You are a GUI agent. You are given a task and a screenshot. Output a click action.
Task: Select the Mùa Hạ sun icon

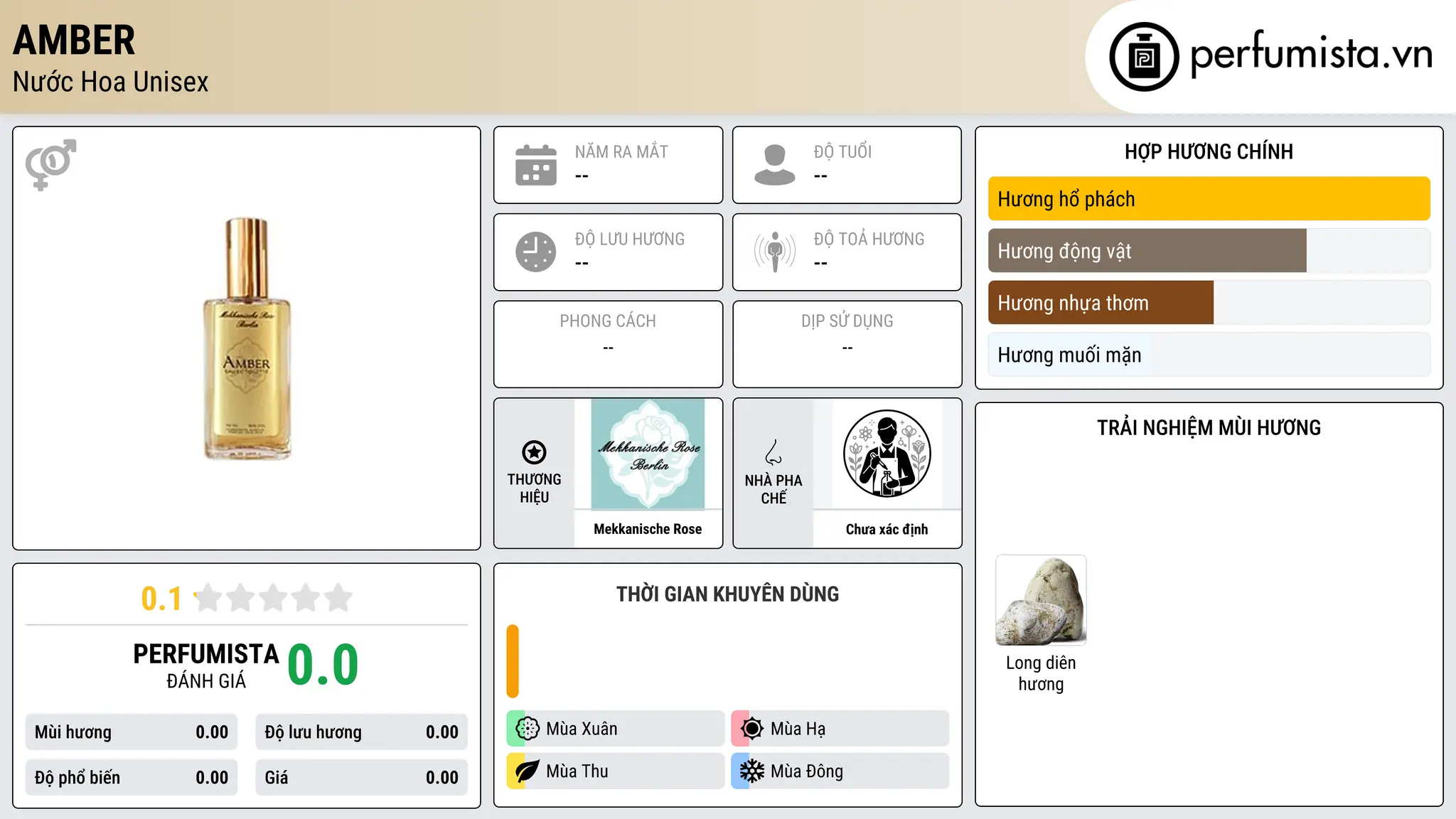(752, 729)
